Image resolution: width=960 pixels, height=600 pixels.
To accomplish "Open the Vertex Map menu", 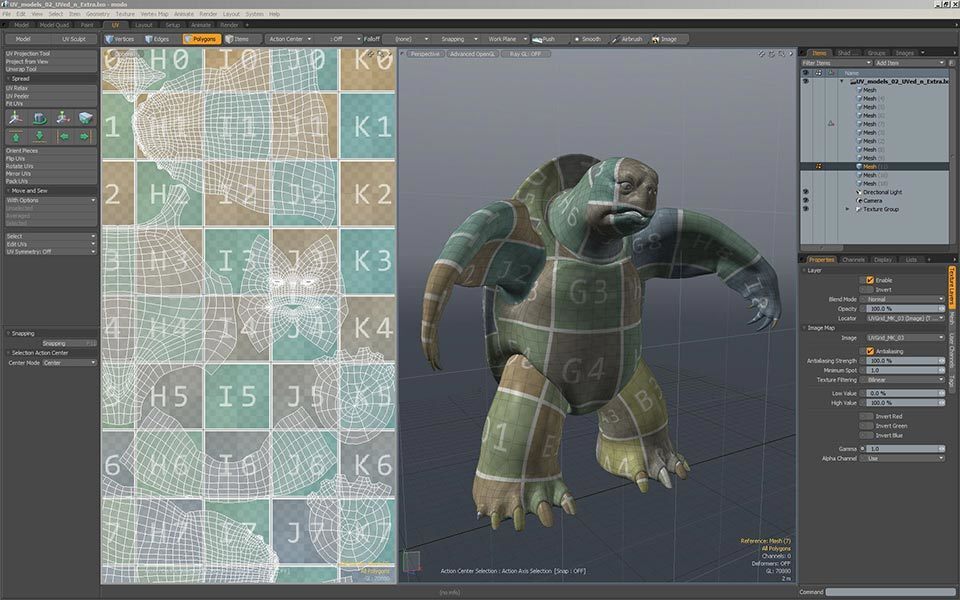I will [154, 14].
